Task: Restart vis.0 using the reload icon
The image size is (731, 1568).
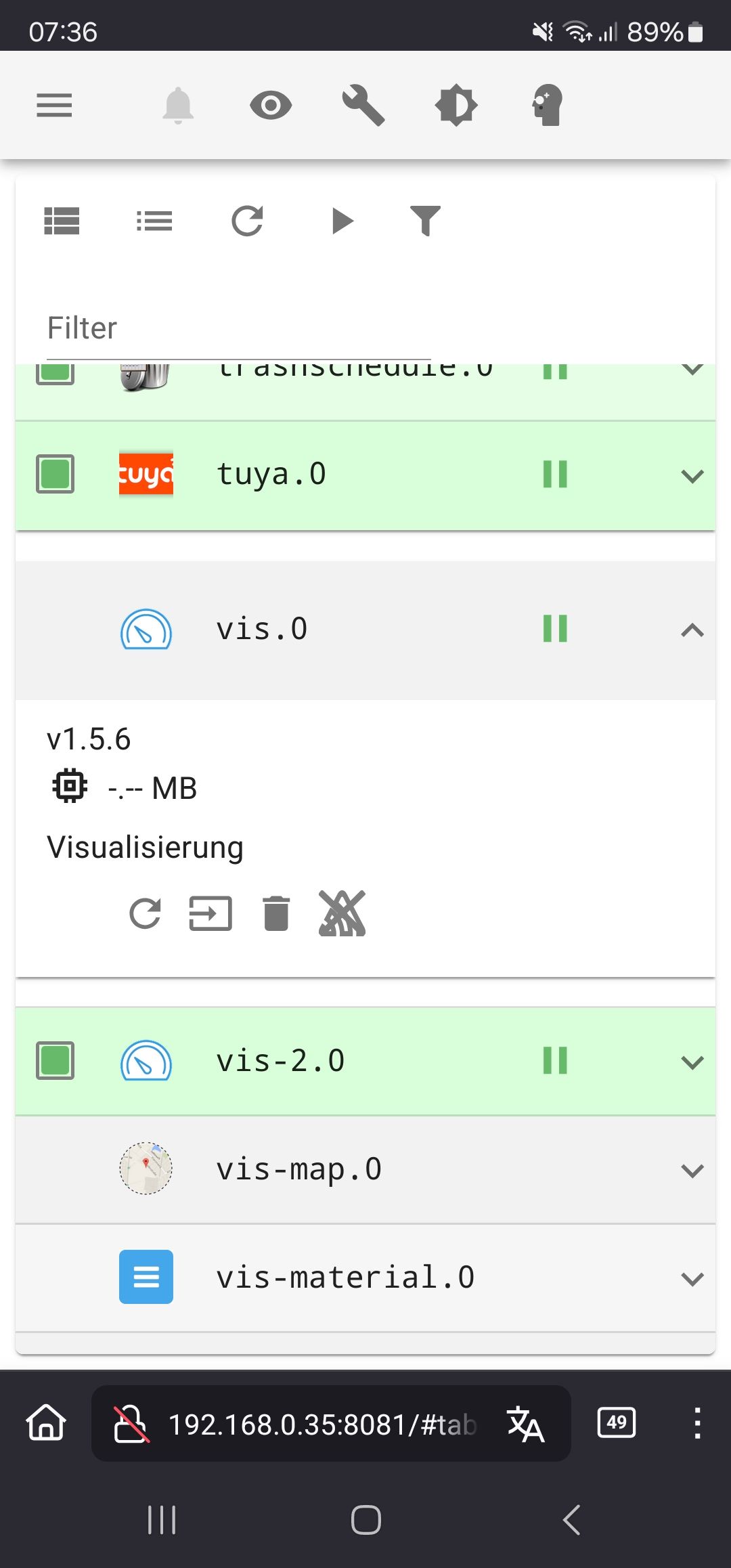Action: [x=146, y=913]
